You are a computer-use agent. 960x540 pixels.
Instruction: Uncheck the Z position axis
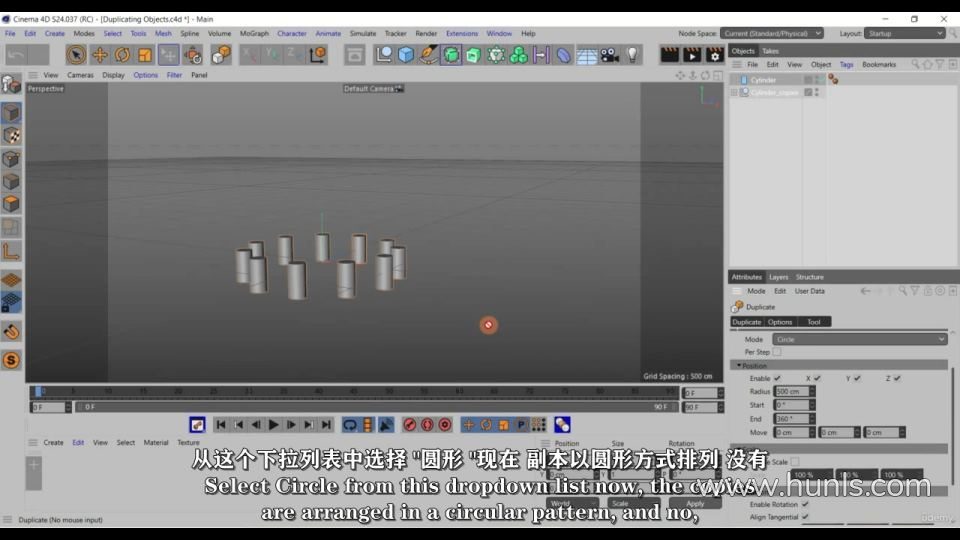[x=897, y=378]
